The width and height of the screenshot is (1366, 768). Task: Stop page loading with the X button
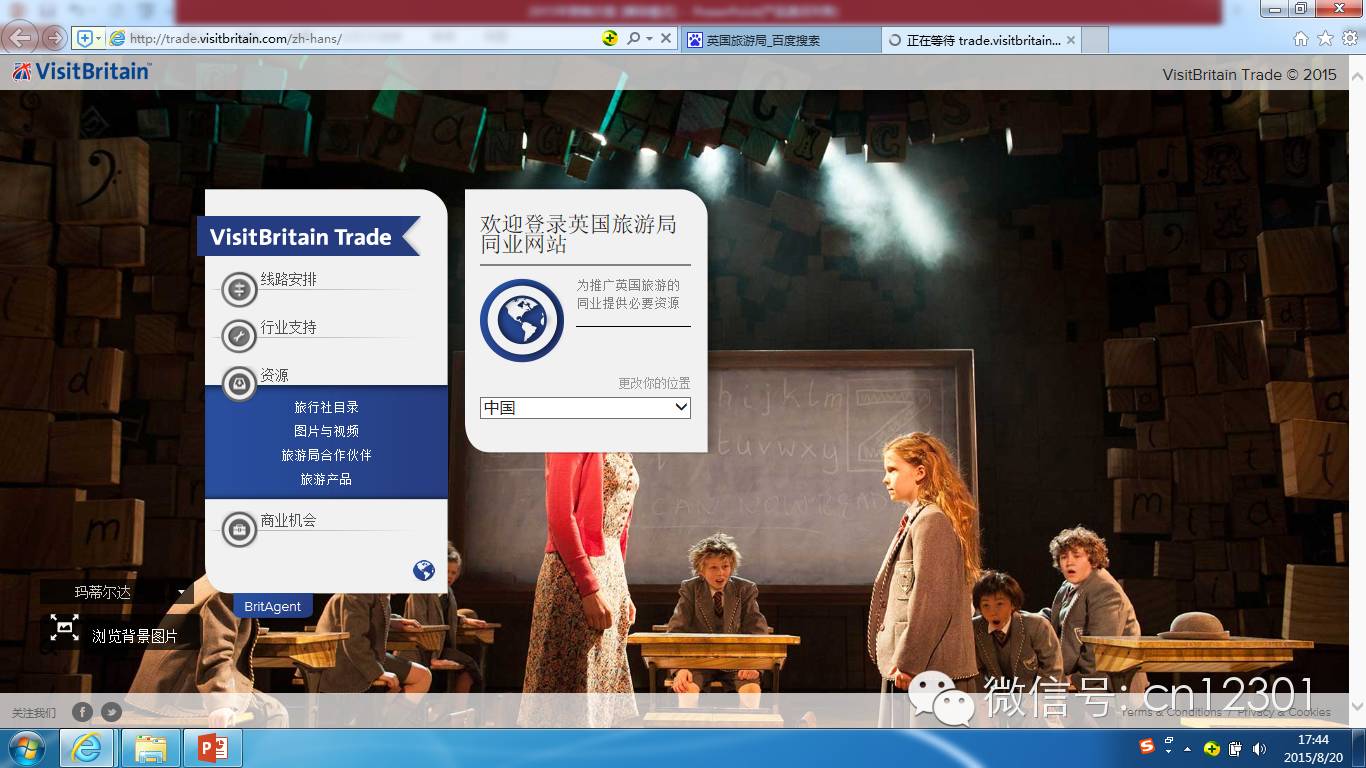click(x=666, y=38)
